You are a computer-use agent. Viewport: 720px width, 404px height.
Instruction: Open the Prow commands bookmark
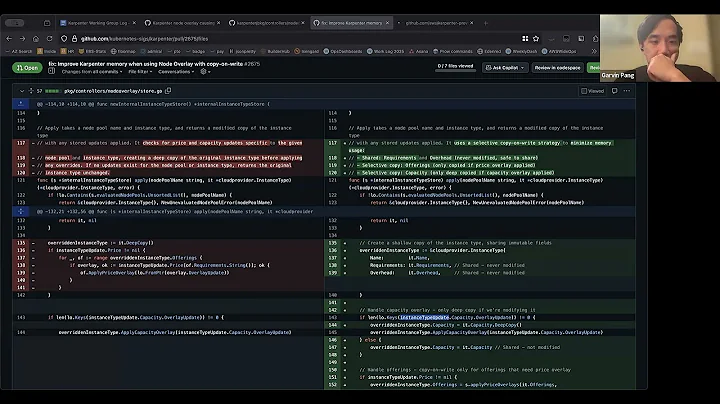pos(452,51)
